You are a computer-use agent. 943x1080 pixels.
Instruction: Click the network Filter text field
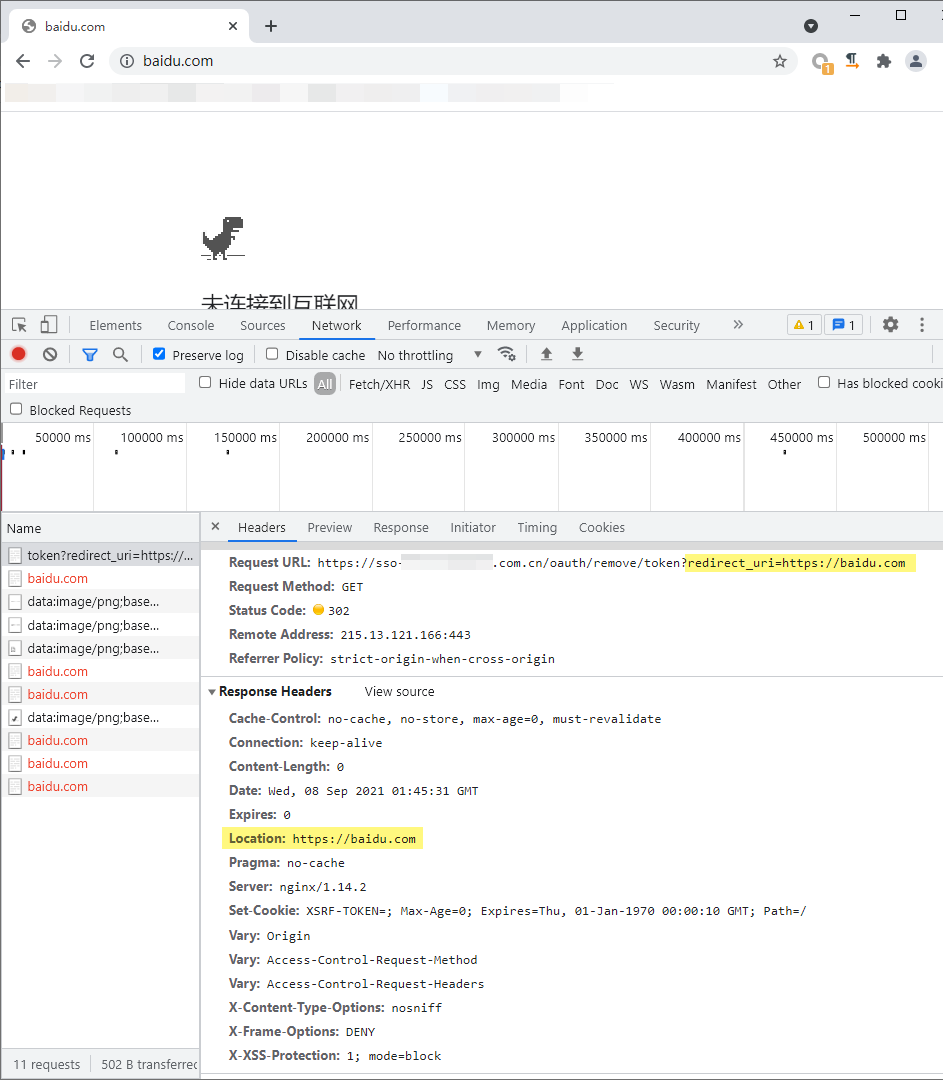click(95, 384)
